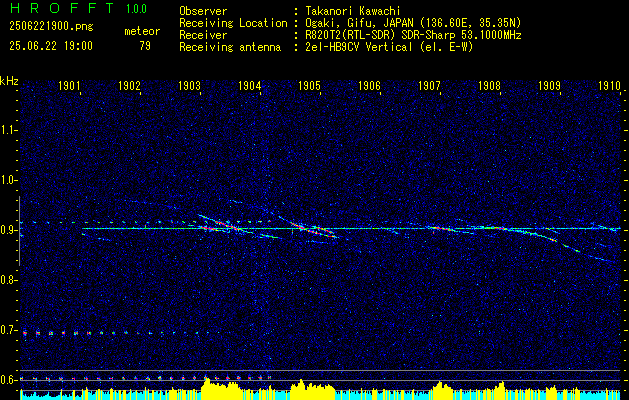Click the version number 1.0.0
The image size is (629, 400).
pos(136,9)
